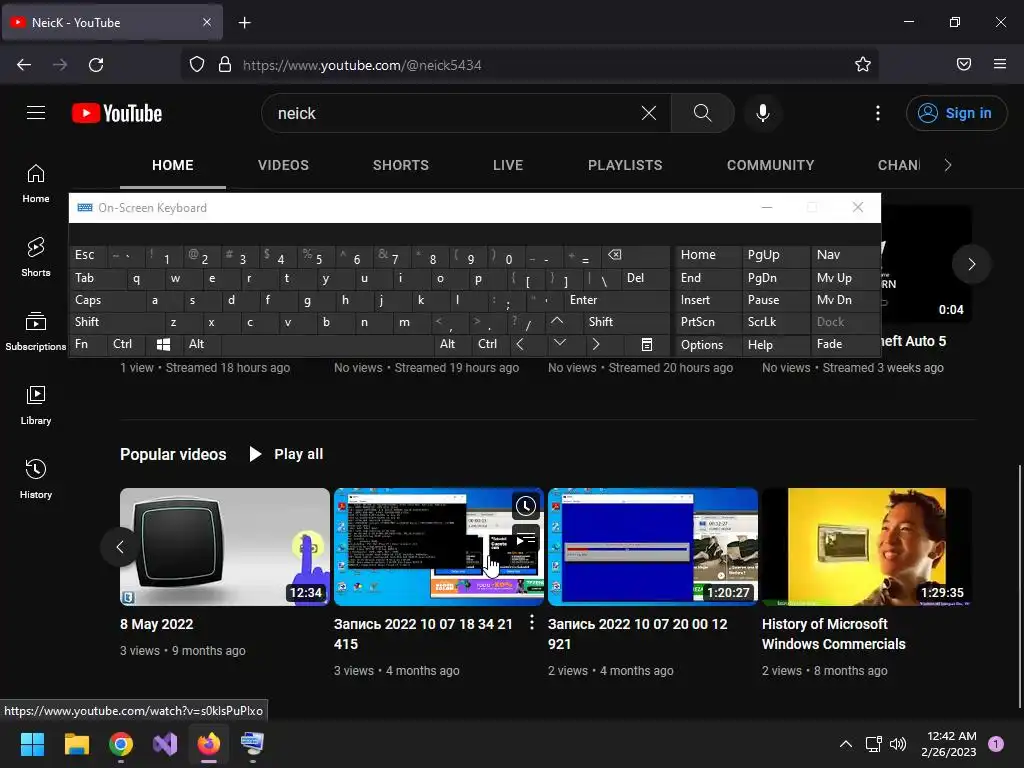The height and width of the screenshot is (768, 1024).
Task: Go back using Firefox back arrow
Action: (x=24, y=65)
